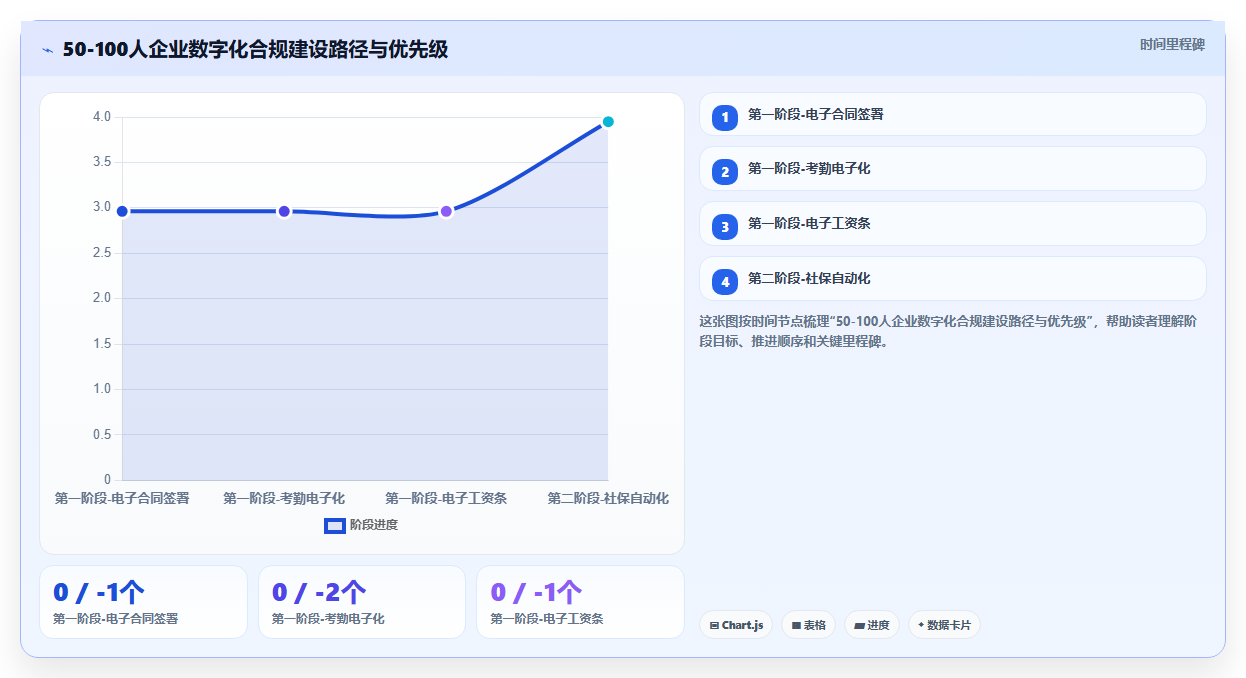Click the 阶段进度 legend label
The image size is (1246, 678).
click(374, 525)
